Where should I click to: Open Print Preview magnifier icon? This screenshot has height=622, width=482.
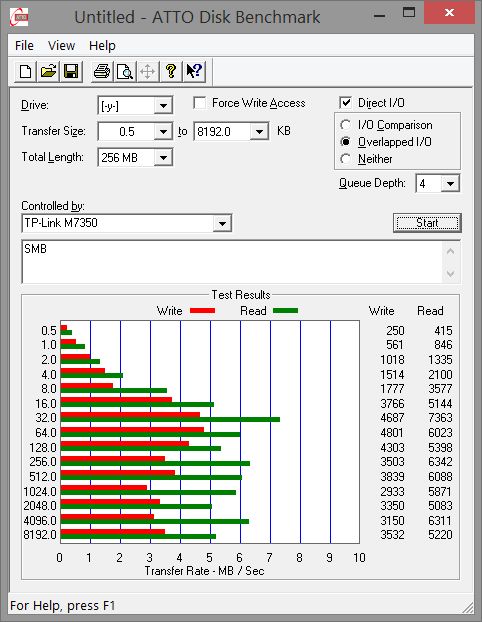coord(125,72)
